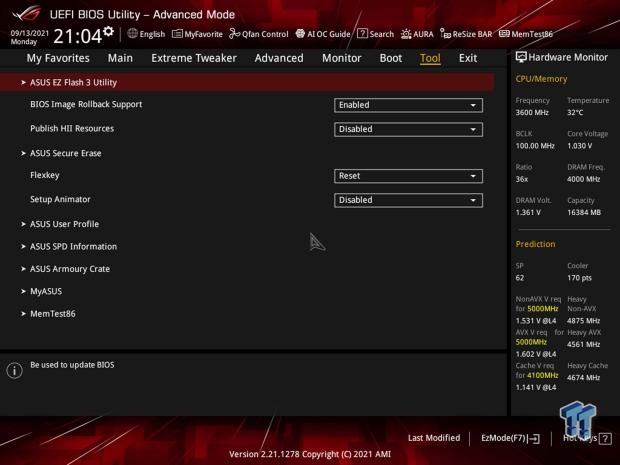Expand ASUS User Profile submenu
The width and height of the screenshot is (620, 465).
(x=64, y=224)
